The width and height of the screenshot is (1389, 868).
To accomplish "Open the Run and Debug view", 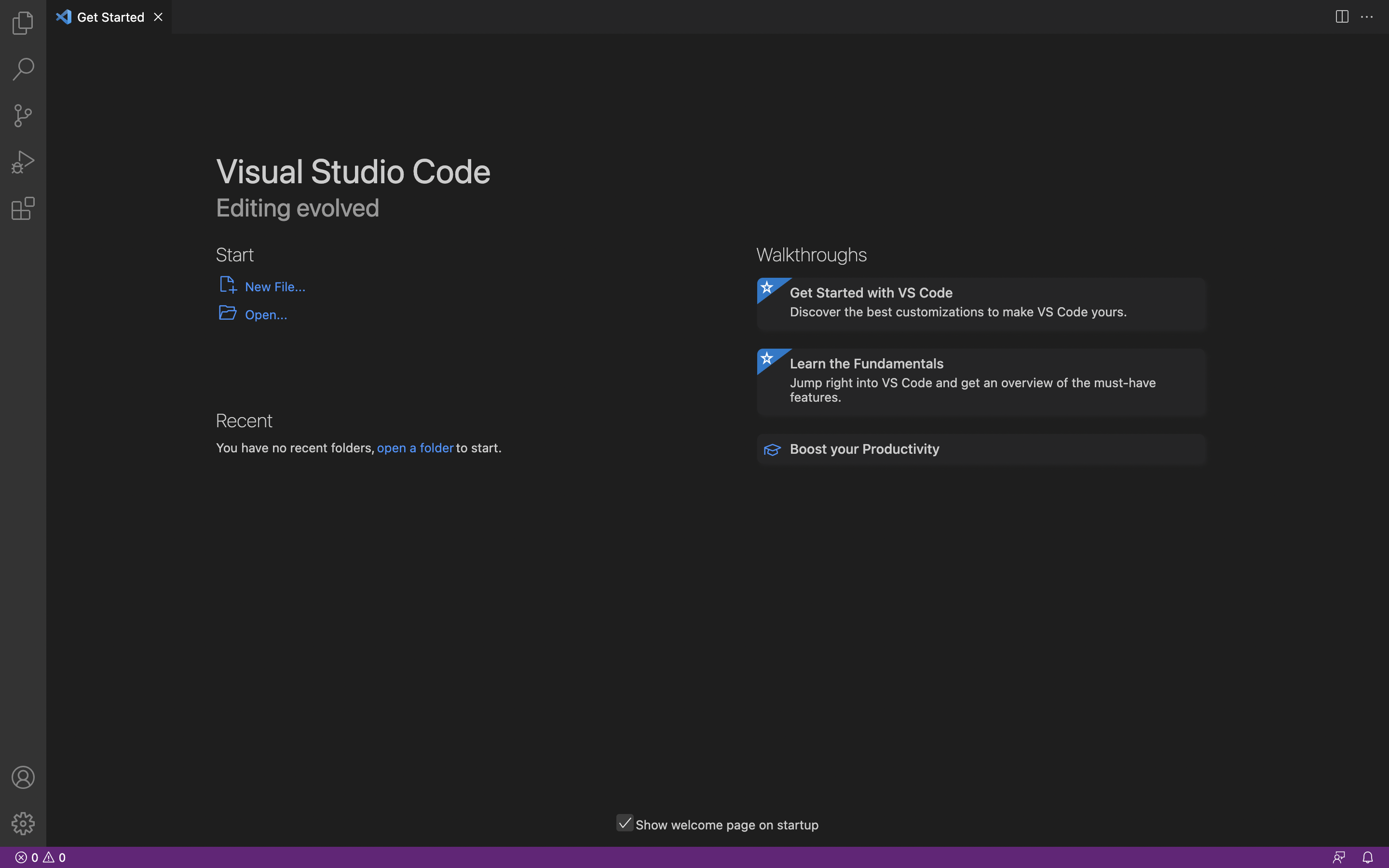I will [23, 162].
